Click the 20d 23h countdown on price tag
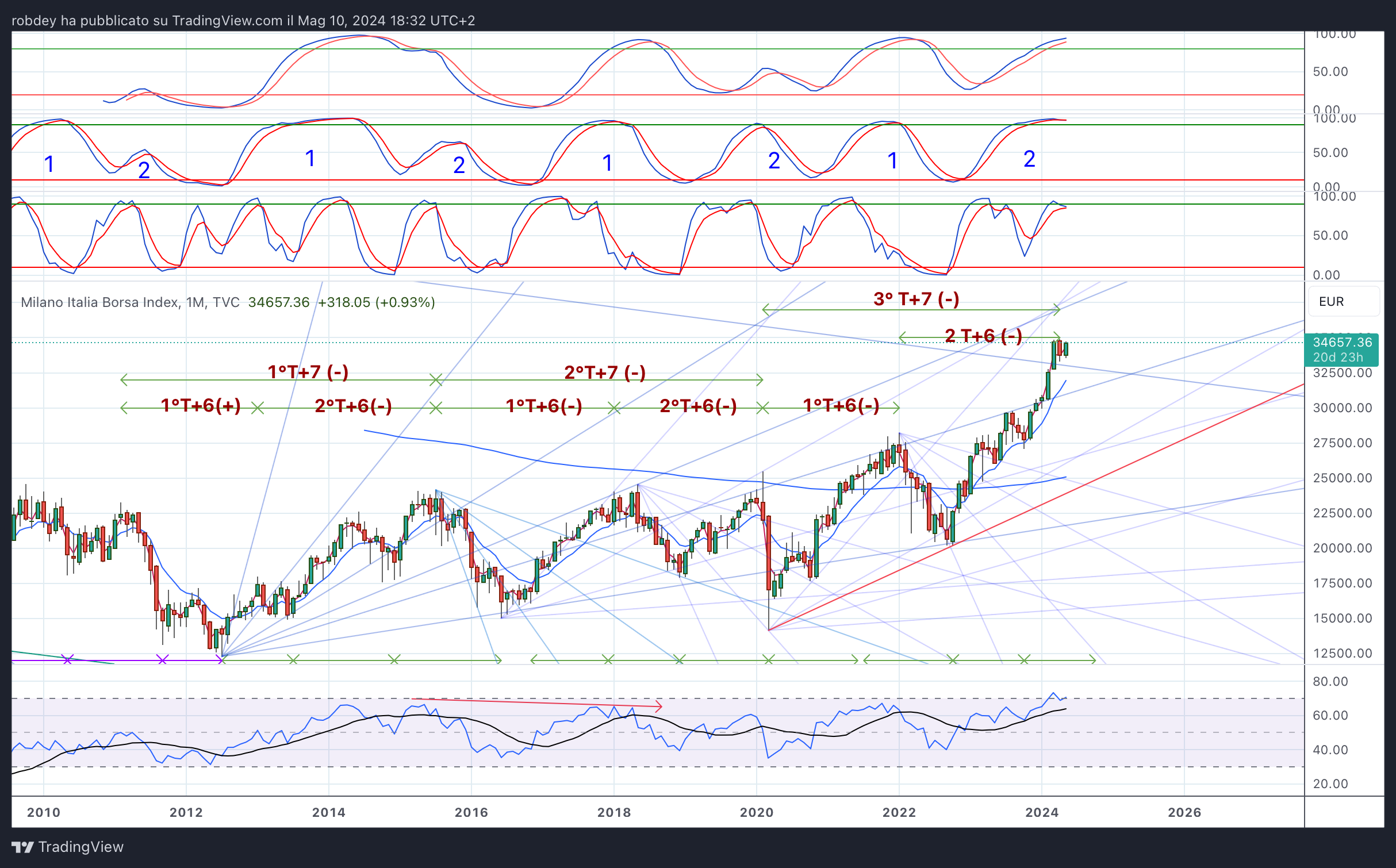The height and width of the screenshot is (868, 1396). 1338,357
